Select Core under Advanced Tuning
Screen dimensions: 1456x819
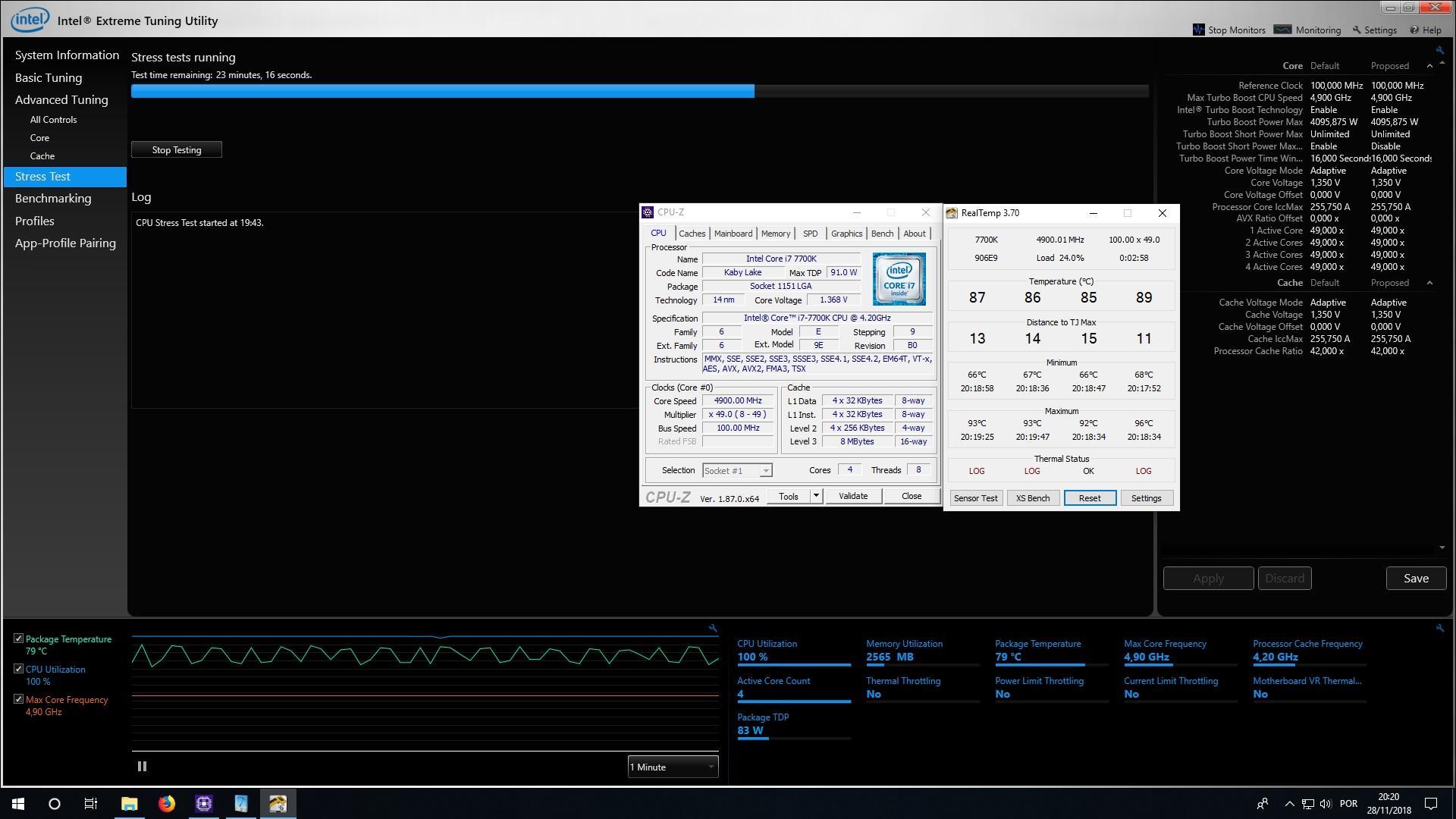39,138
